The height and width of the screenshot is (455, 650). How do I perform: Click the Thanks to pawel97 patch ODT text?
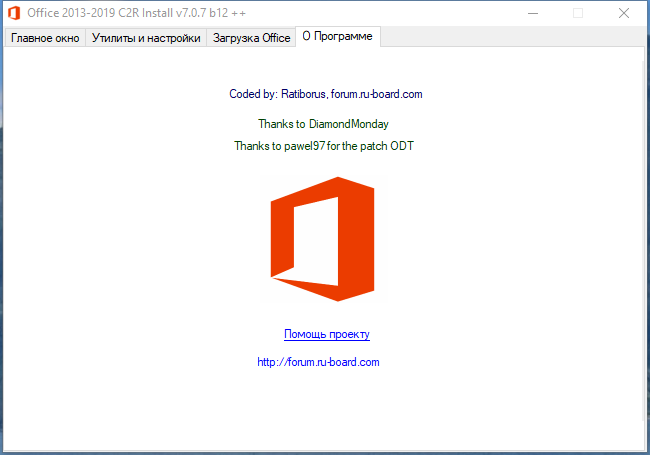click(x=324, y=146)
